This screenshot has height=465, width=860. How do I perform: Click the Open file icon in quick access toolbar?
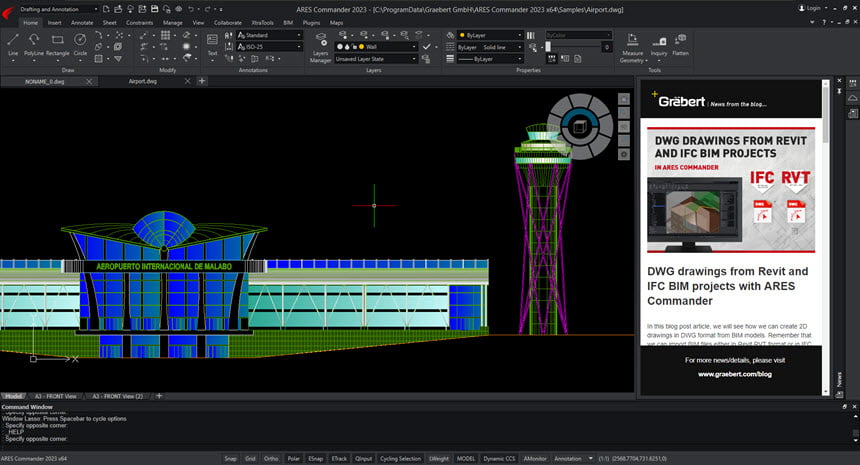[118, 9]
